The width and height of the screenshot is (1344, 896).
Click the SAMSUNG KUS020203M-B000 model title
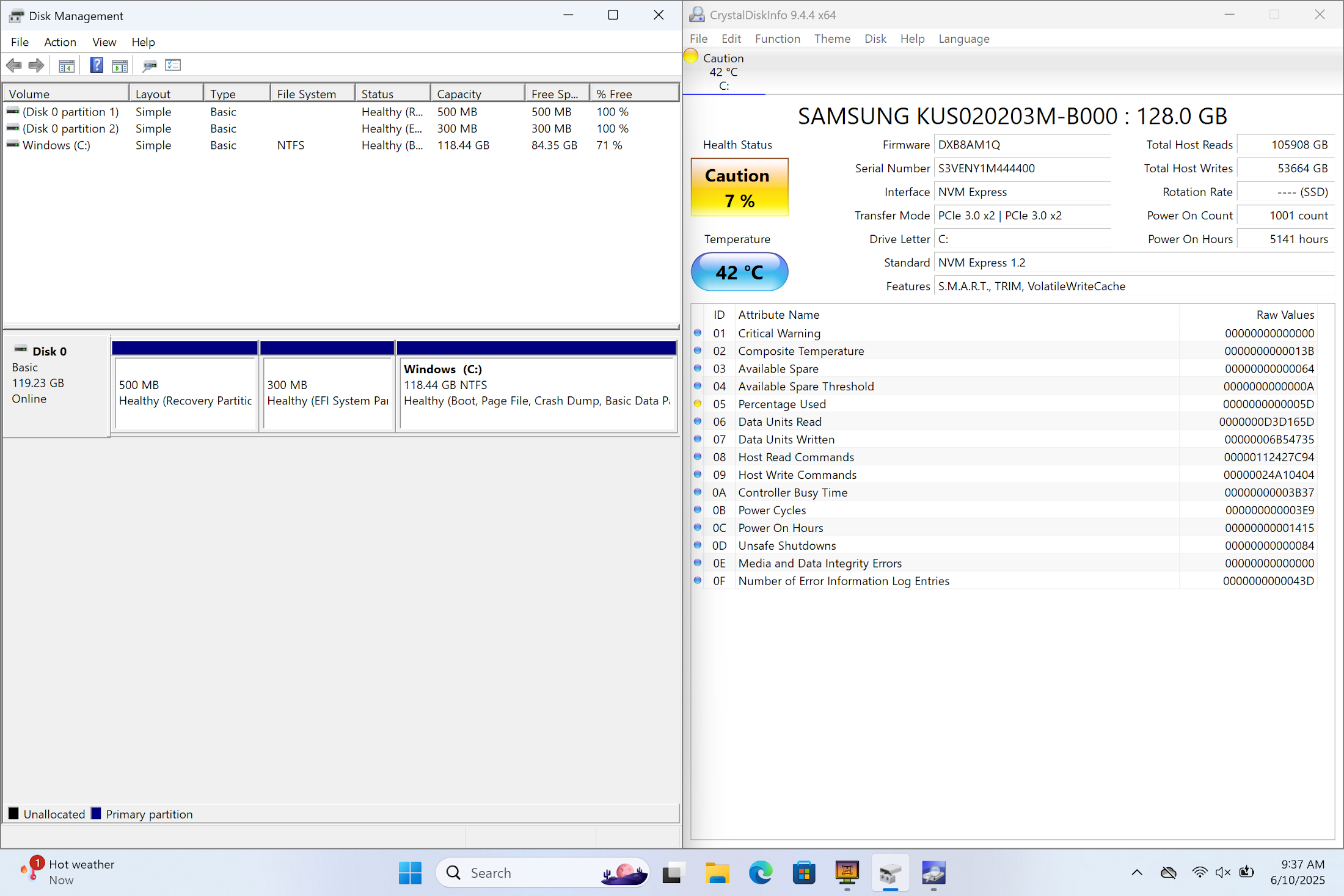1012,115
